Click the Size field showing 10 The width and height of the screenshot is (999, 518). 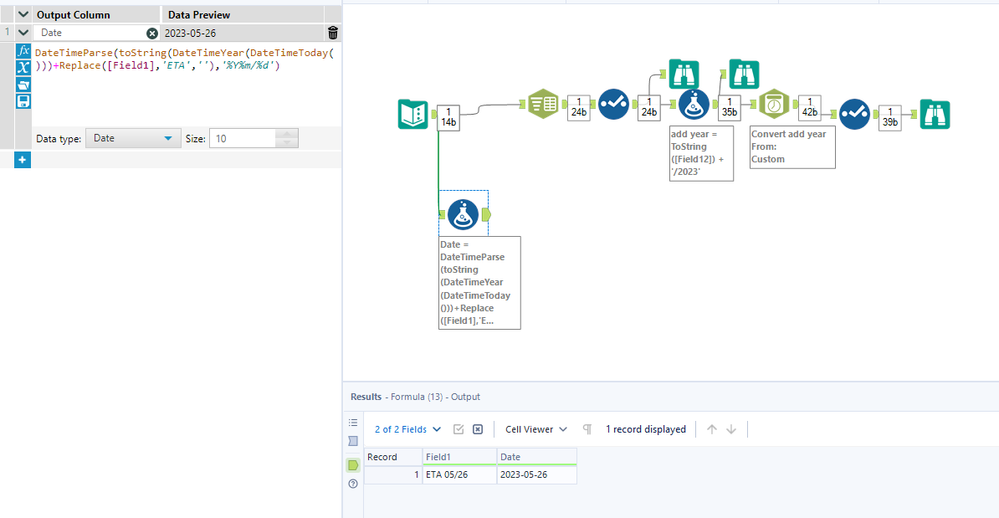point(243,138)
